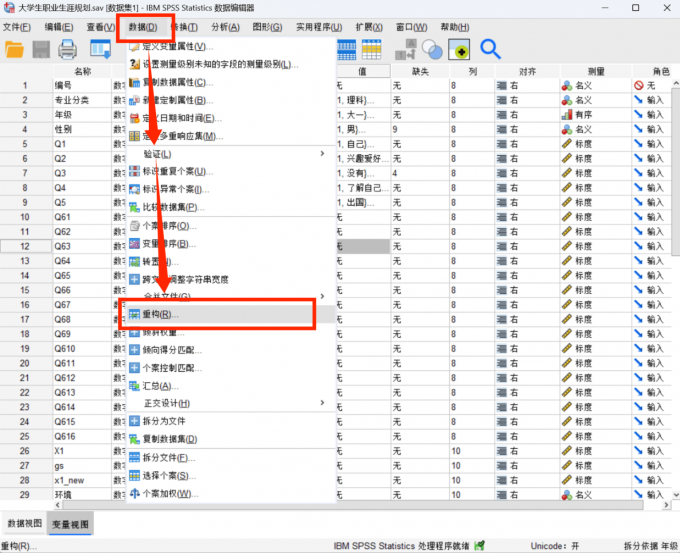Screen dimensions: 680x553
Task: Click the 缺失 column header
Action: pyautogui.click(x=420, y=71)
